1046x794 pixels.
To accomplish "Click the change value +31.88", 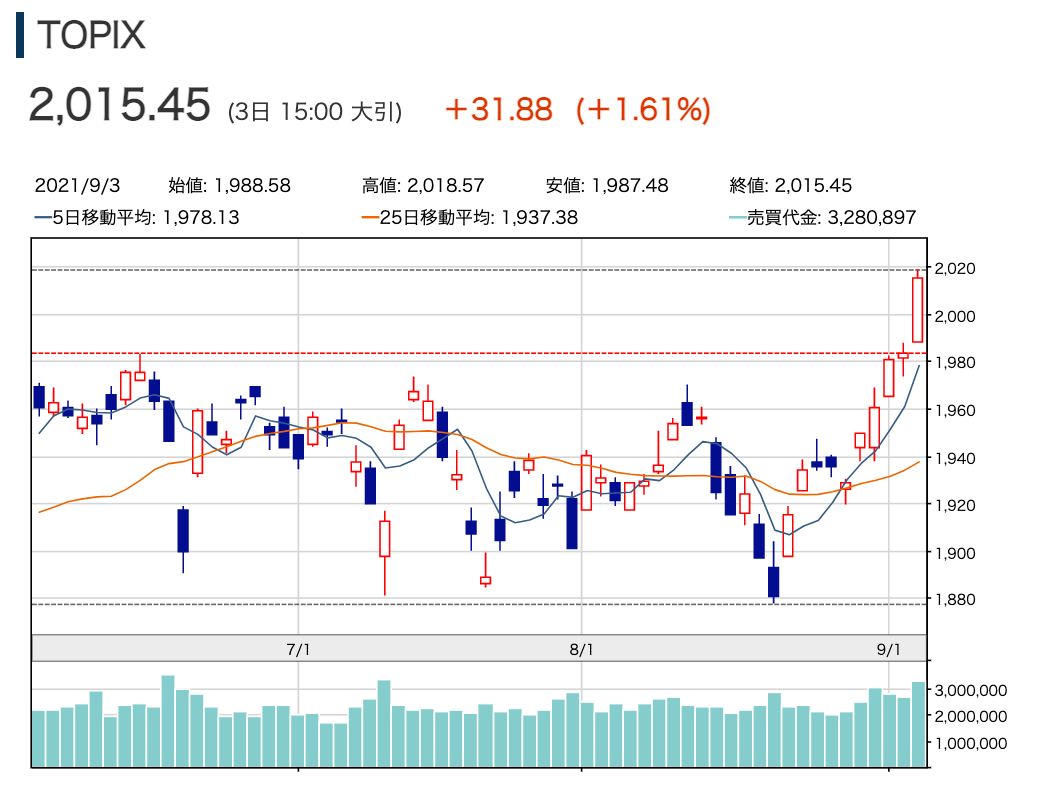I will (499, 109).
